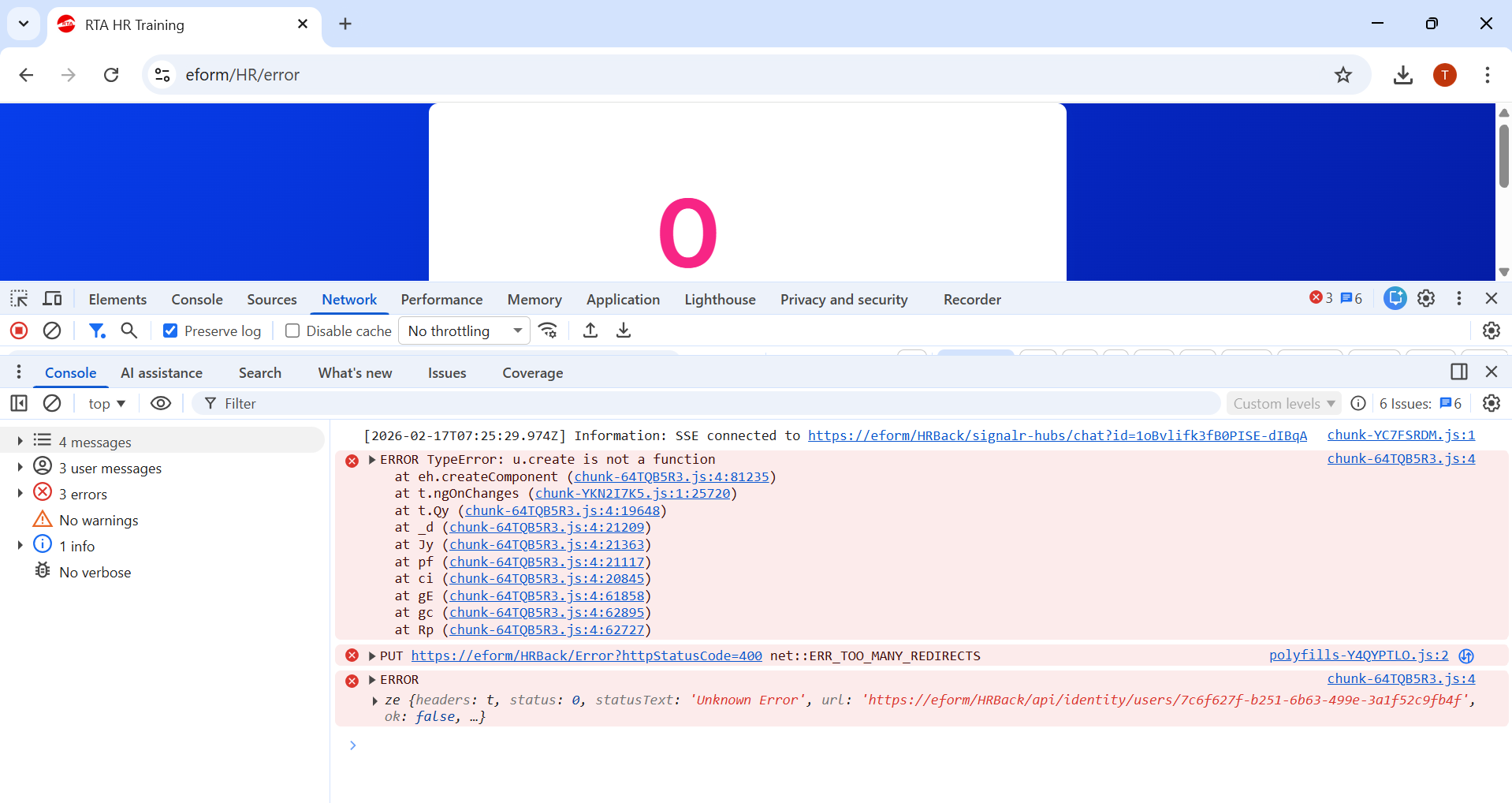Switch to the Elements tab

(117, 300)
